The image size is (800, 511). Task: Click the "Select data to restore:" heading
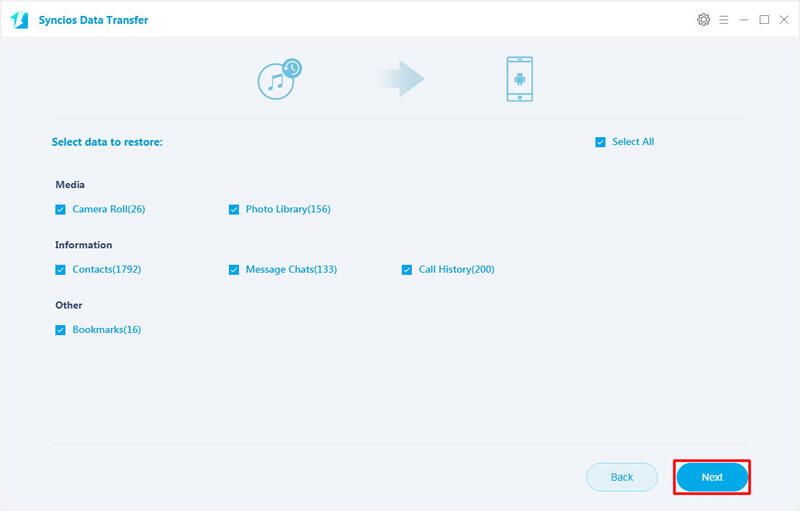(x=107, y=142)
